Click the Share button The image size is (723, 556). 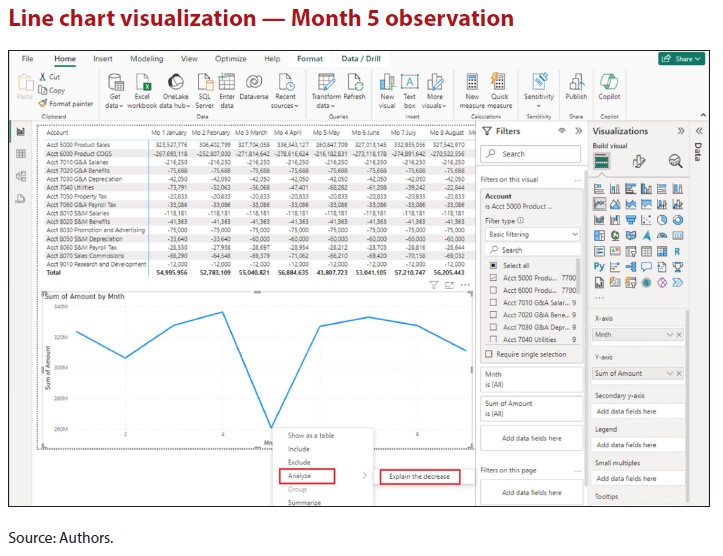click(680, 59)
